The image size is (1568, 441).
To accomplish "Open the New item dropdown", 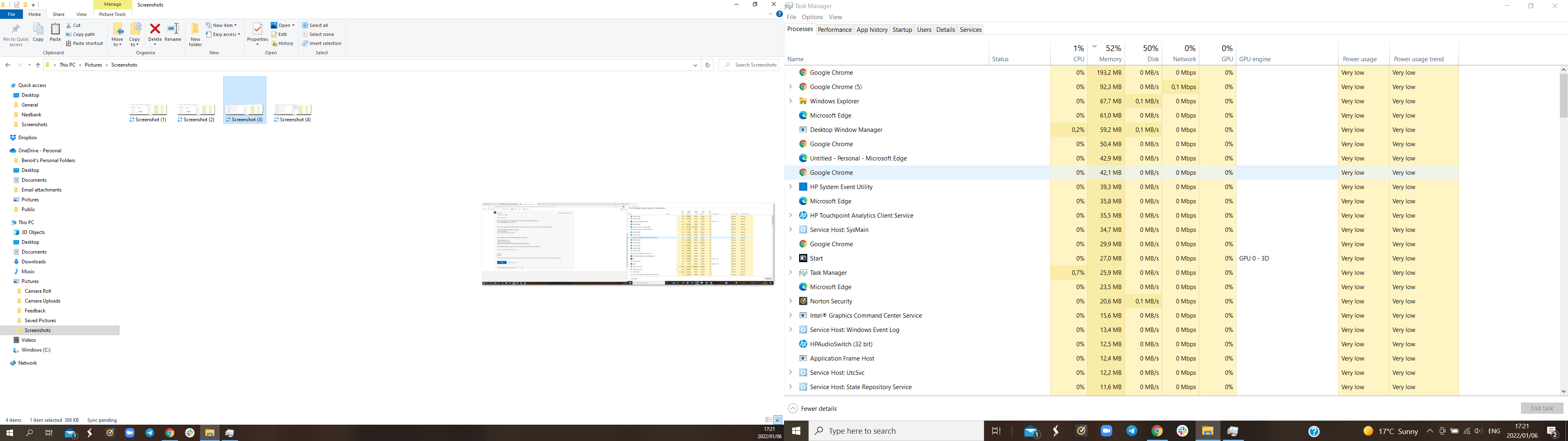I will point(222,26).
